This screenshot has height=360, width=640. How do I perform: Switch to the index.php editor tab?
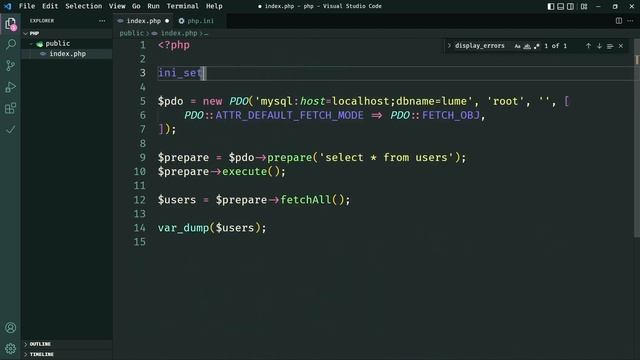[x=143, y=21]
